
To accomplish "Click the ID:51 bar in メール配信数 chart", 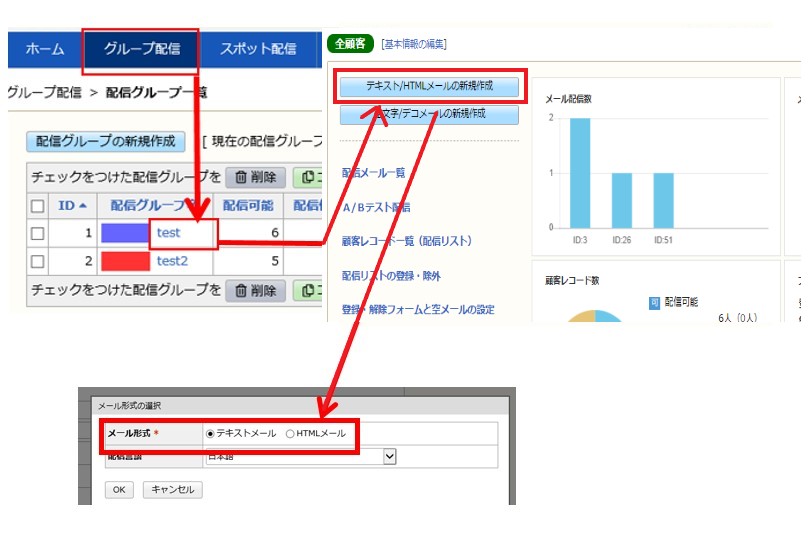I will click(663, 200).
